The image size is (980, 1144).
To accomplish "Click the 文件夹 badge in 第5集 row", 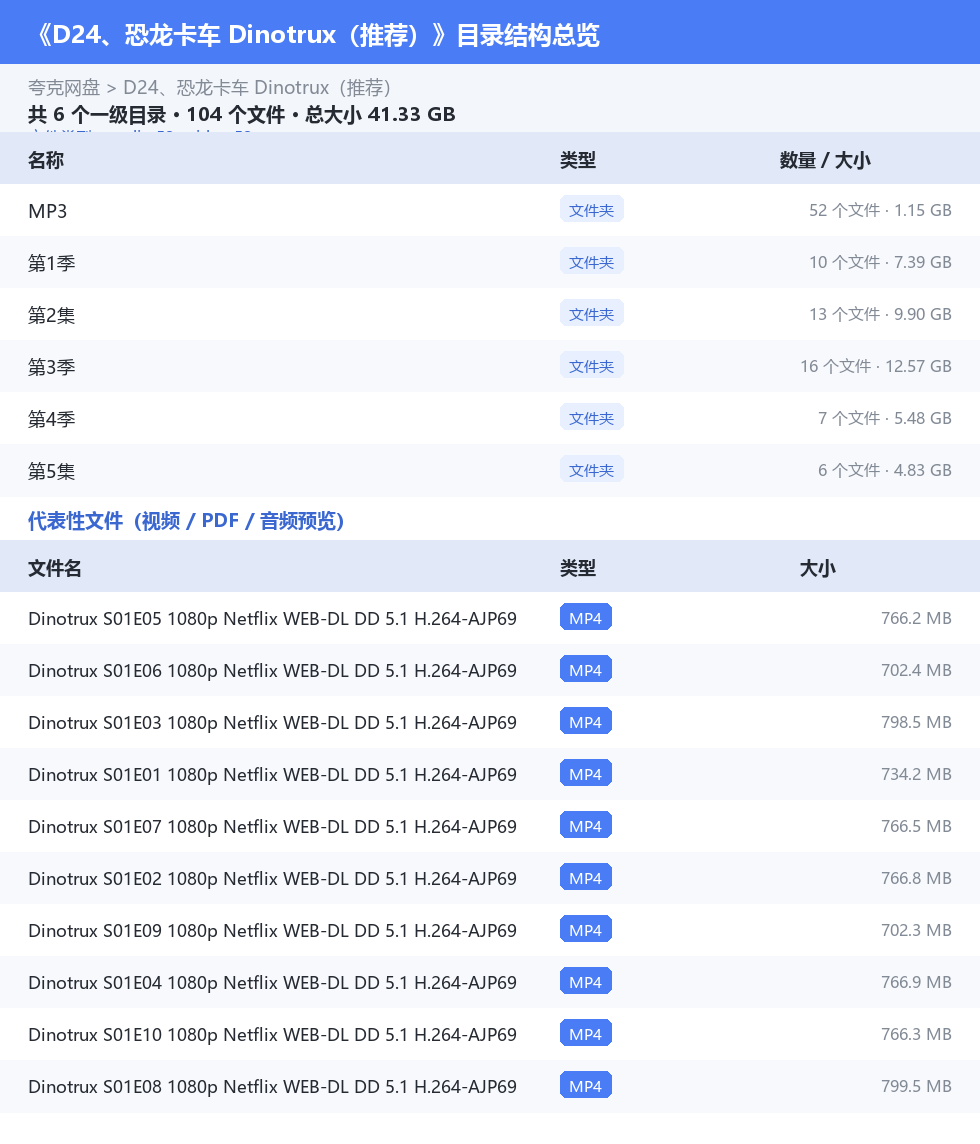I will (592, 470).
